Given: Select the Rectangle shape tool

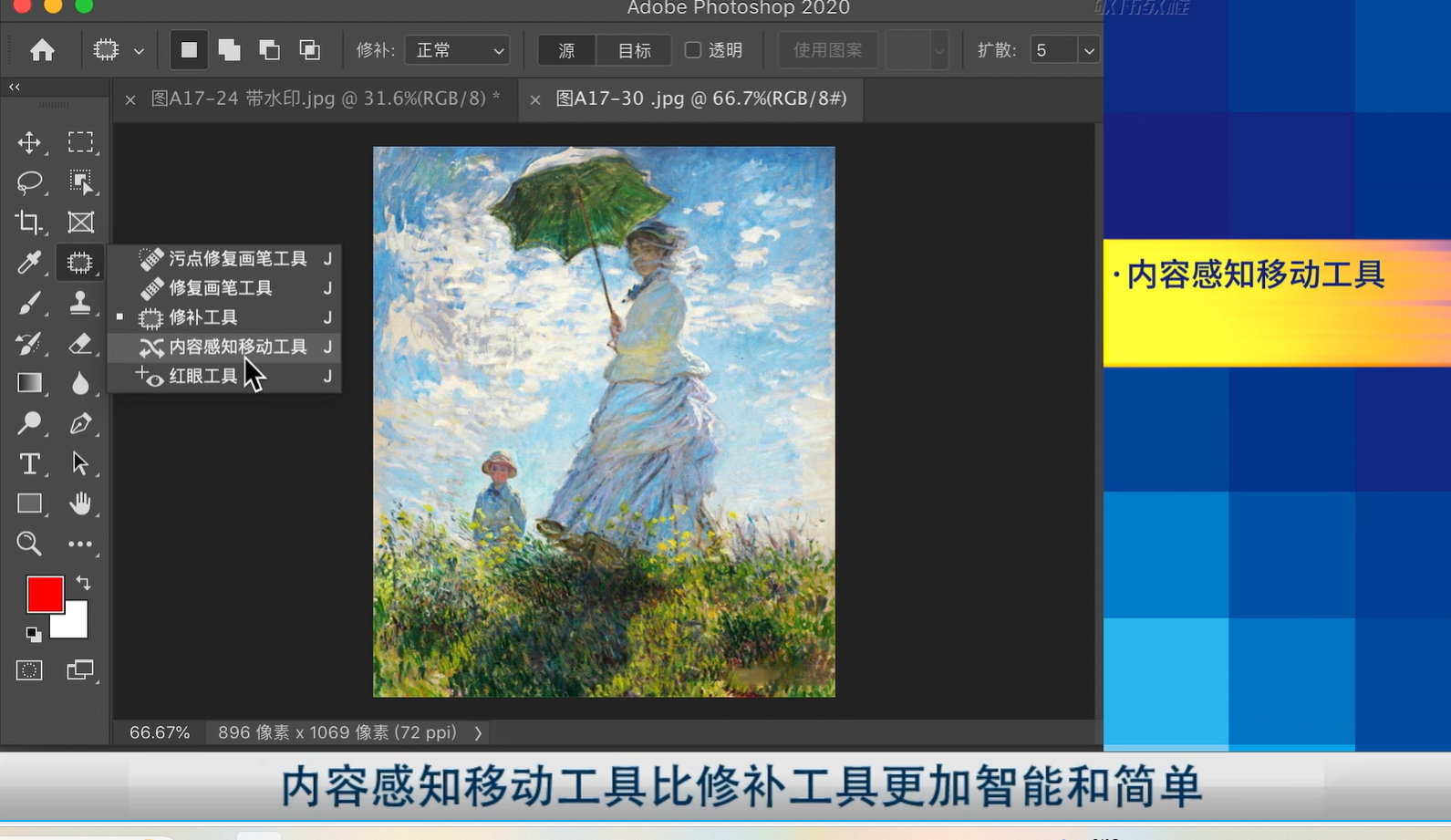Looking at the screenshot, I should pyautogui.click(x=29, y=503).
